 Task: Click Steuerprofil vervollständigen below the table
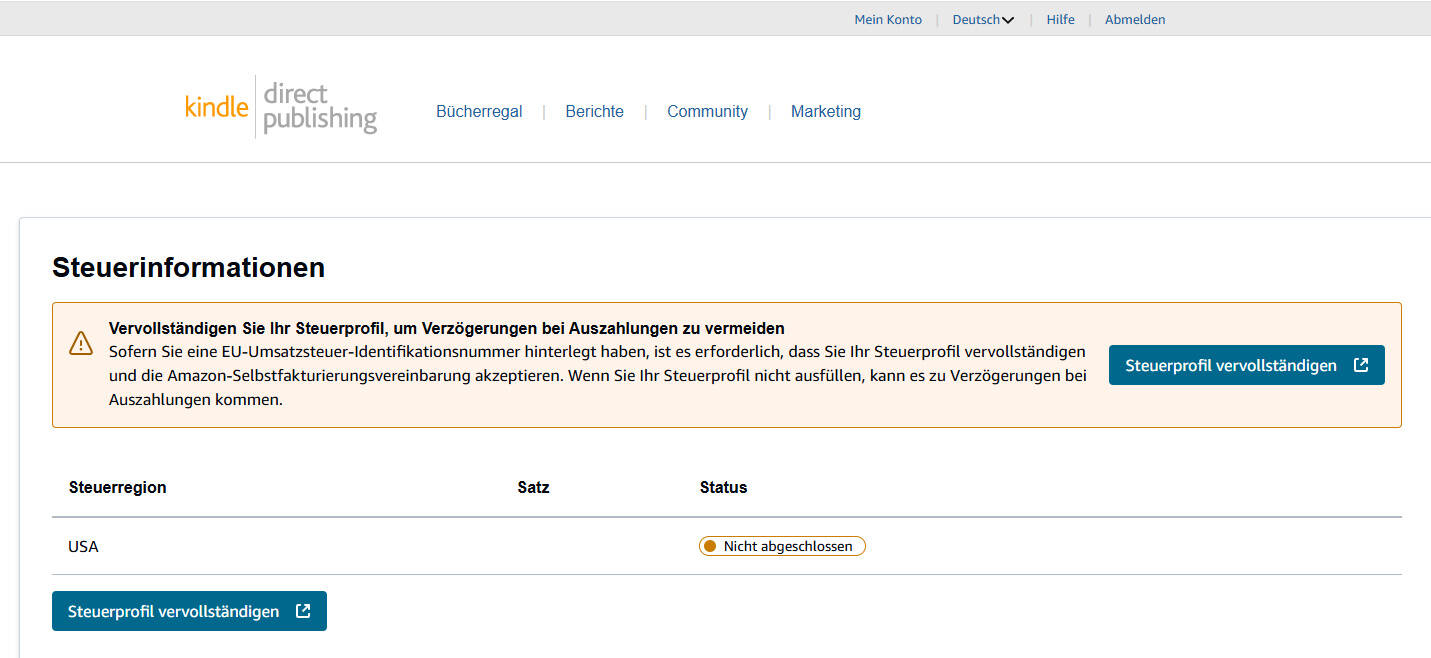pos(189,611)
